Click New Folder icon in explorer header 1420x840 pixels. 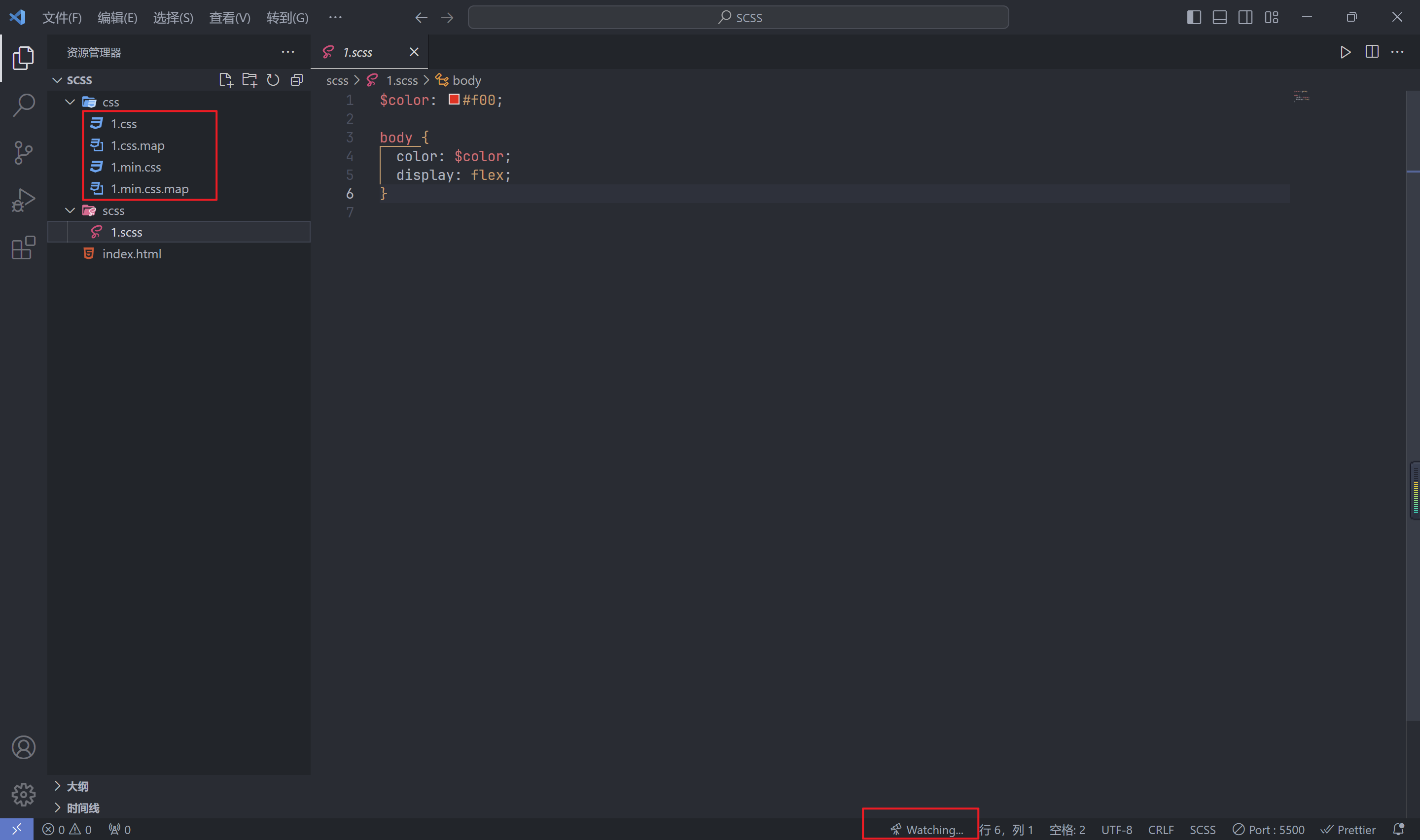pos(249,80)
